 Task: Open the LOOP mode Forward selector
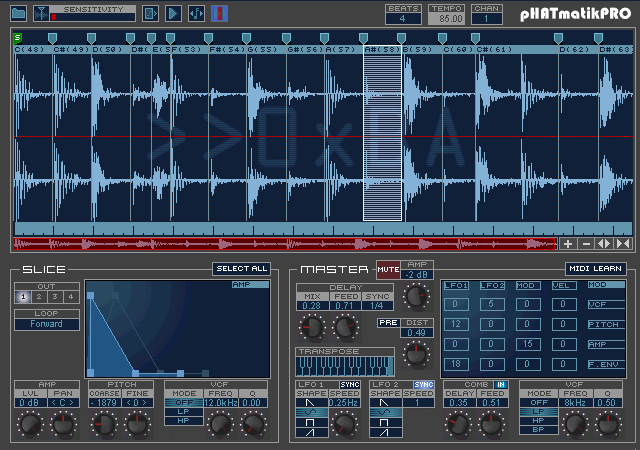coord(47,324)
